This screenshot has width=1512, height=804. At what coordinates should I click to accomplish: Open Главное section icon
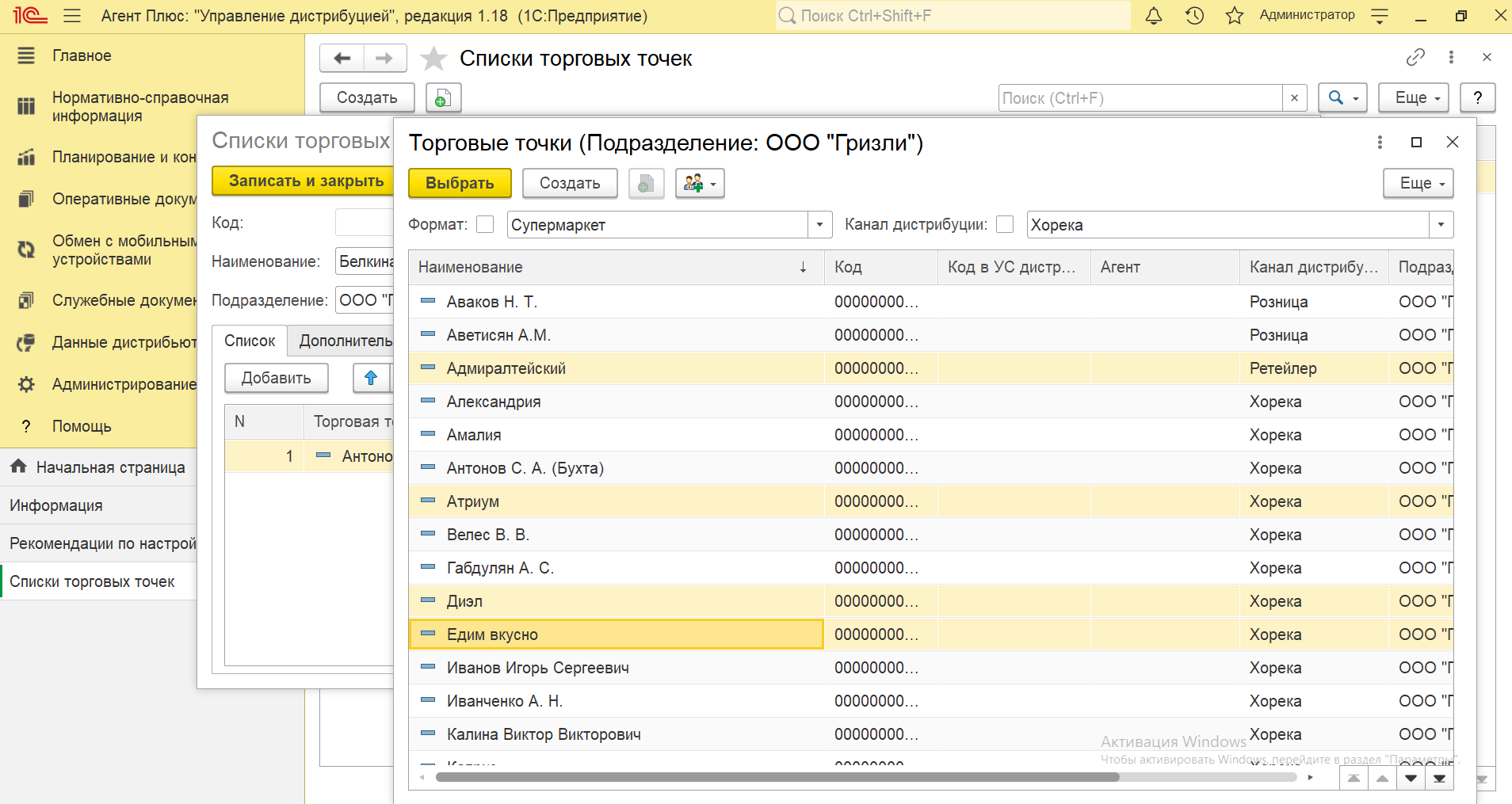coord(26,55)
